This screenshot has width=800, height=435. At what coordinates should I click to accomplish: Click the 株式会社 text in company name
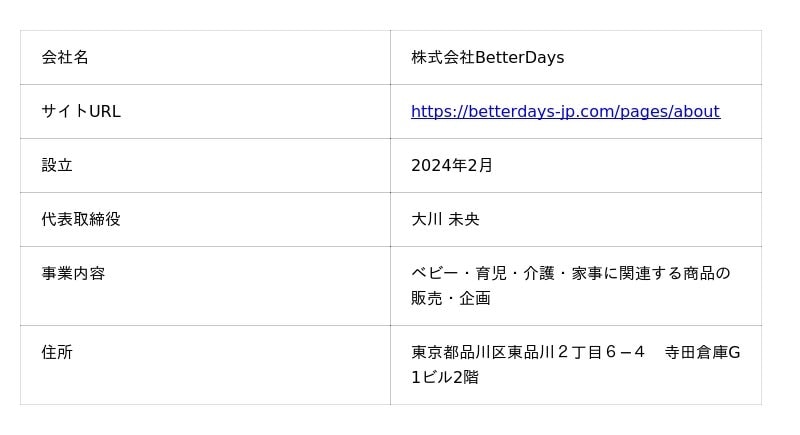click(442, 58)
